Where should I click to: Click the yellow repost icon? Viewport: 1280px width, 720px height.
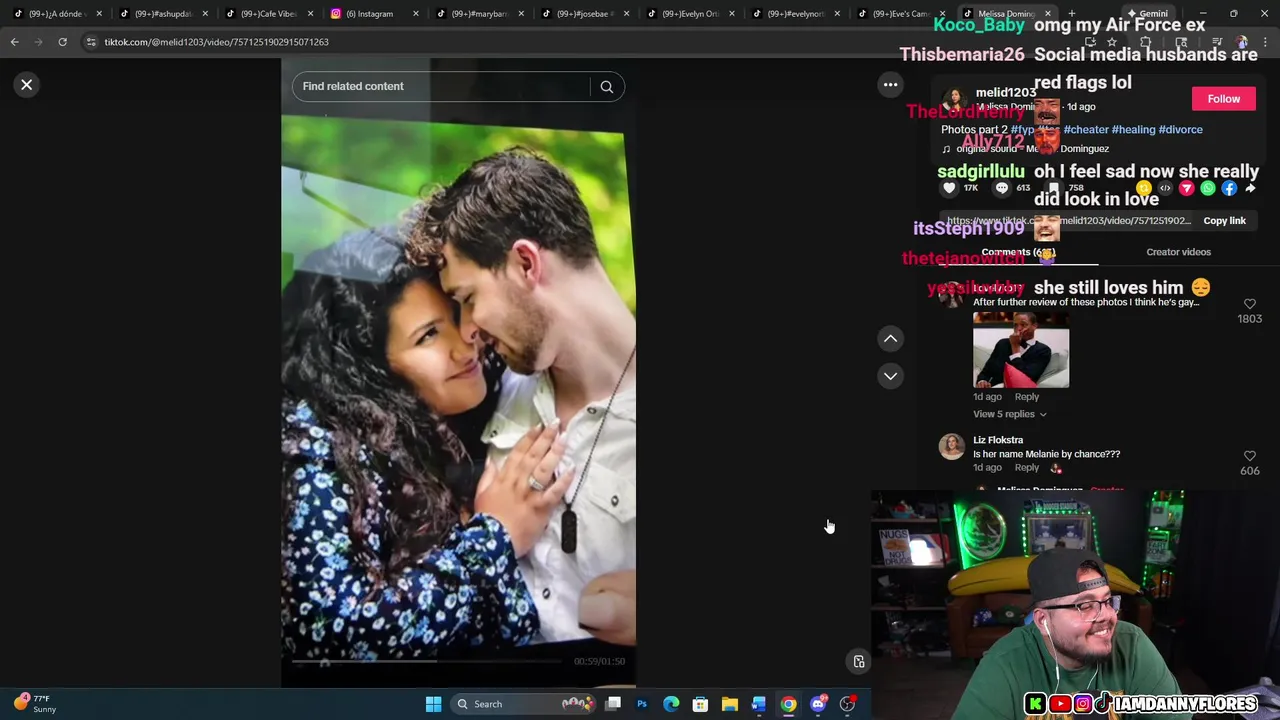point(1145,188)
